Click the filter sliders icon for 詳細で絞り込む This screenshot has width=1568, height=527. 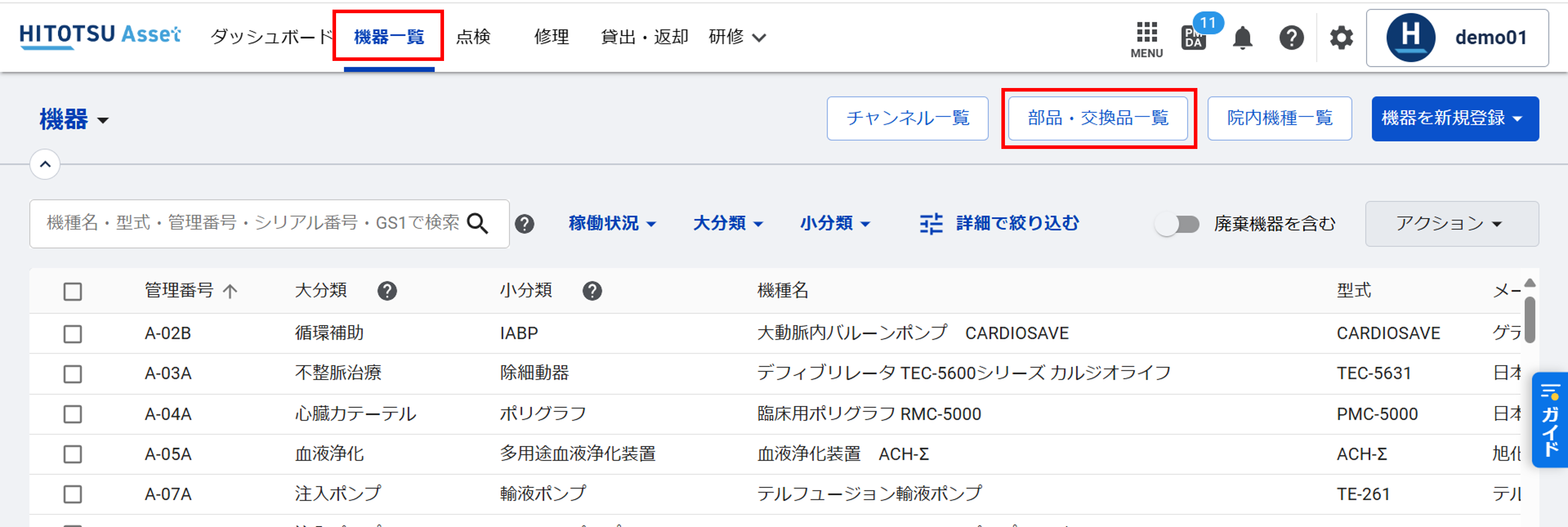931,223
